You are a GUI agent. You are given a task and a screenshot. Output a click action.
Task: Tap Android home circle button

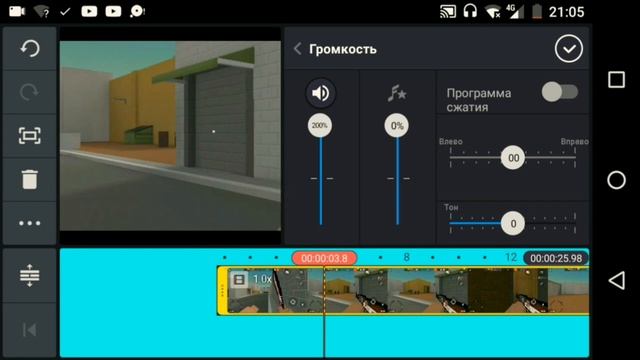[x=616, y=180]
